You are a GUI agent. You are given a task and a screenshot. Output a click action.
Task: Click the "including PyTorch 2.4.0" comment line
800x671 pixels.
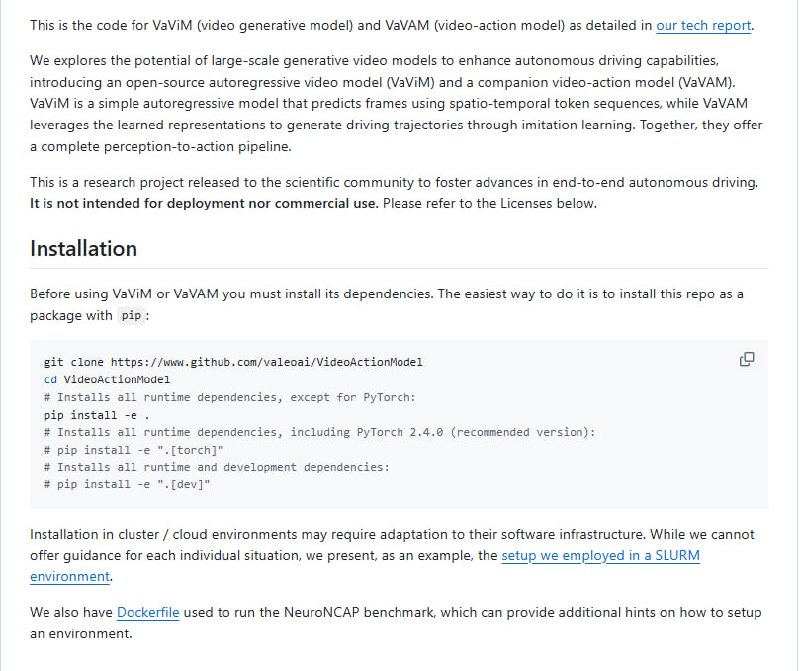click(320, 432)
